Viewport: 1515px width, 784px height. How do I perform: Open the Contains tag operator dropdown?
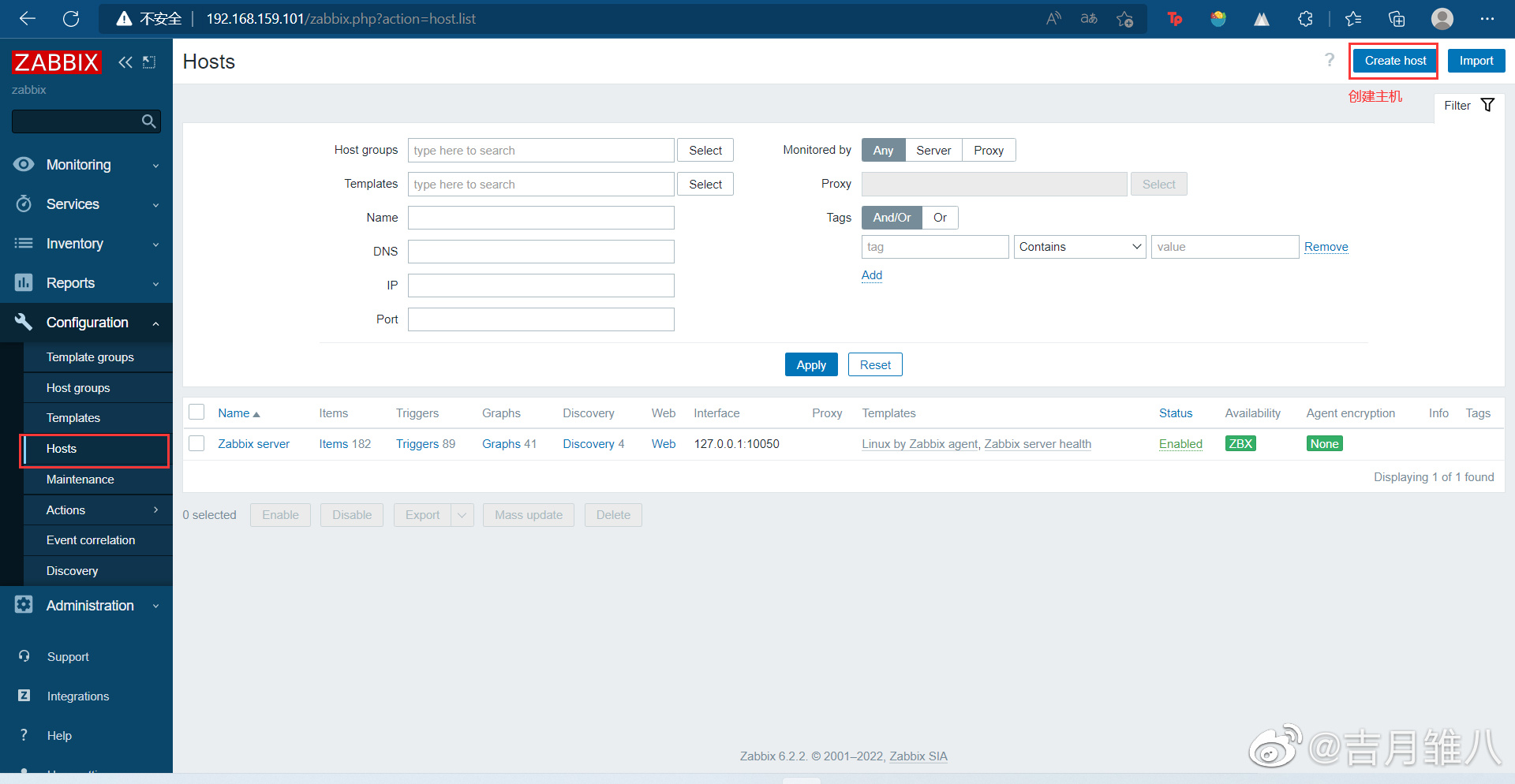[1079, 247]
